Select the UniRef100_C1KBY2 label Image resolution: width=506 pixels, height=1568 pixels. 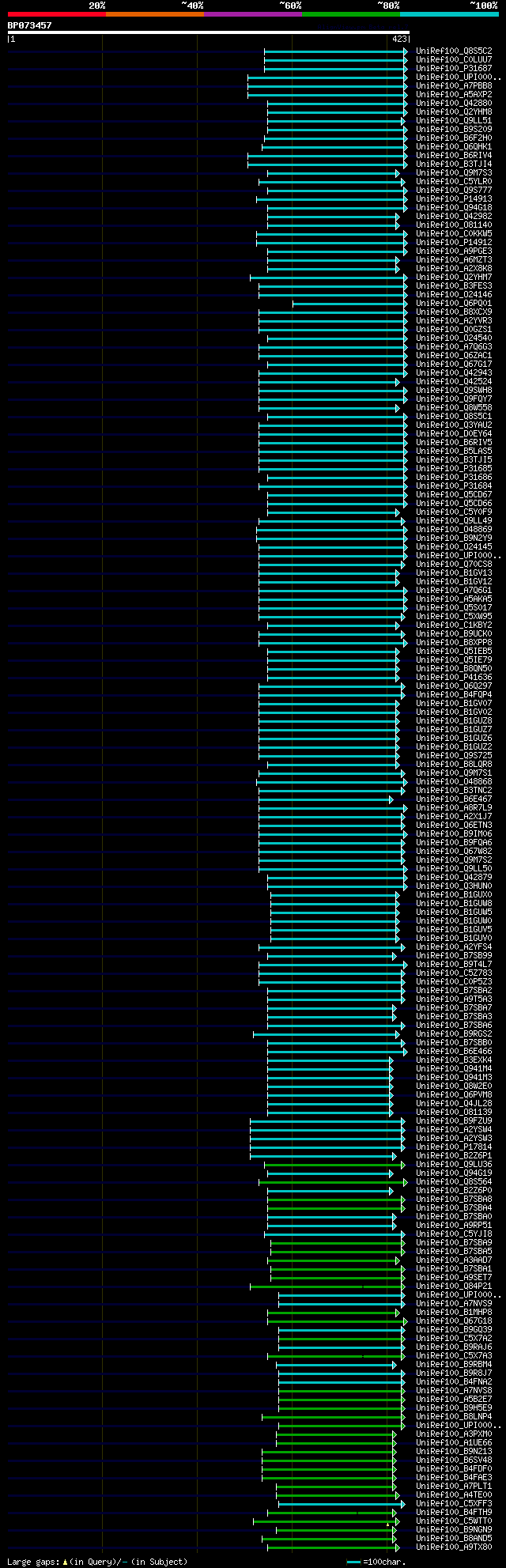454,625
